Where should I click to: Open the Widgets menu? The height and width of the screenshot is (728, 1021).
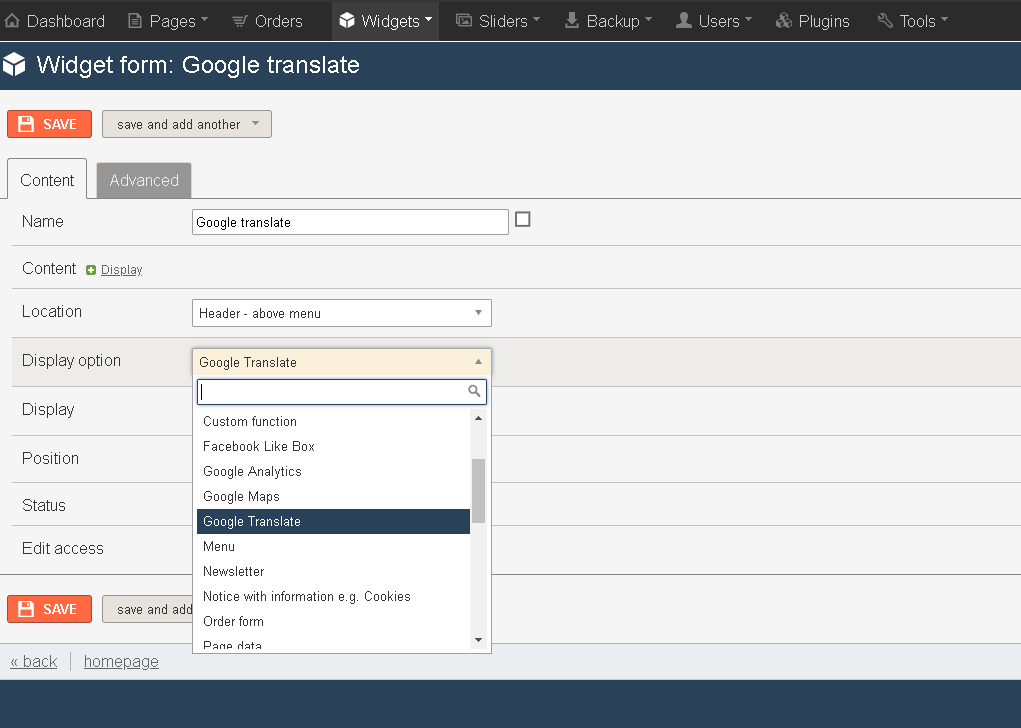pyautogui.click(x=385, y=21)
